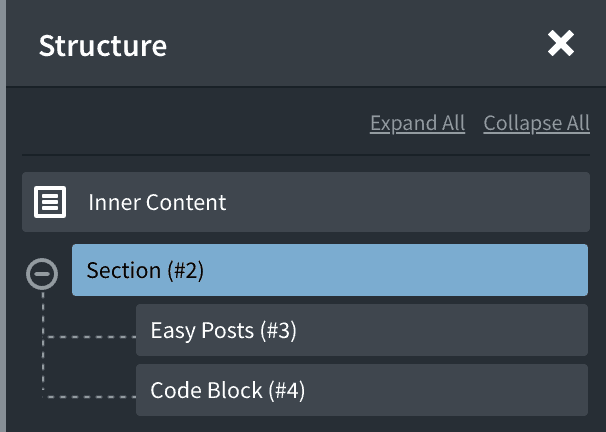Expand every tree node via Expand All
The height and width of the screenshot is (432, 606).
[x=417, y=123]
